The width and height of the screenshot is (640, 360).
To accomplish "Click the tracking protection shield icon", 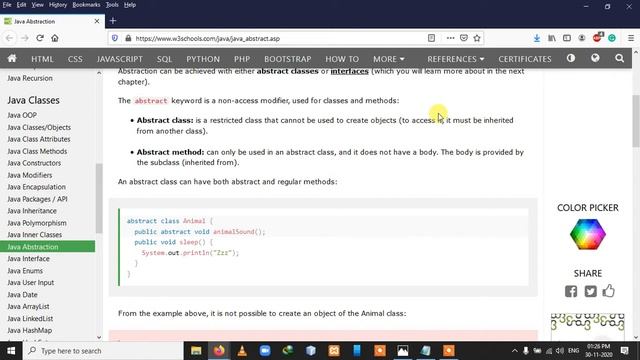I will pyautogui.click(x=115, y=38).
